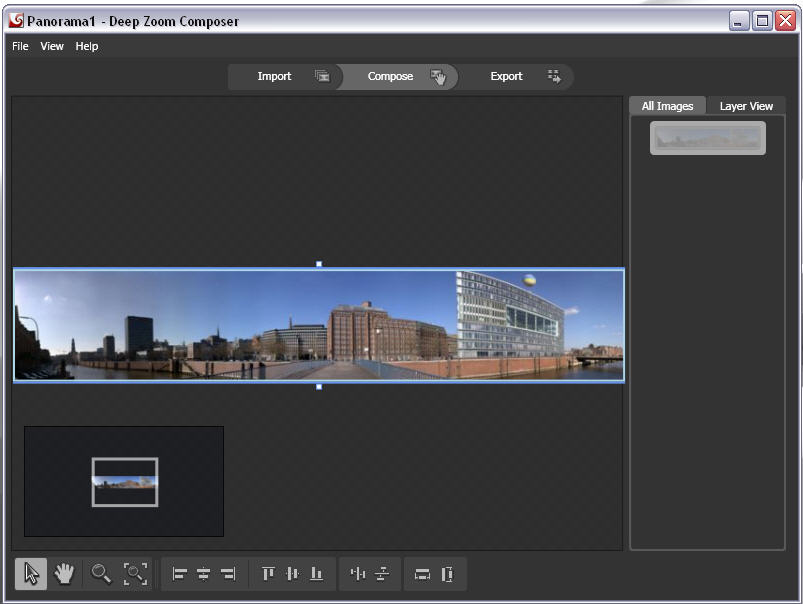Viewport: 803px width, 604px height.
Task: Go to the Export workspace step
Action: click(x=506, y=77)
